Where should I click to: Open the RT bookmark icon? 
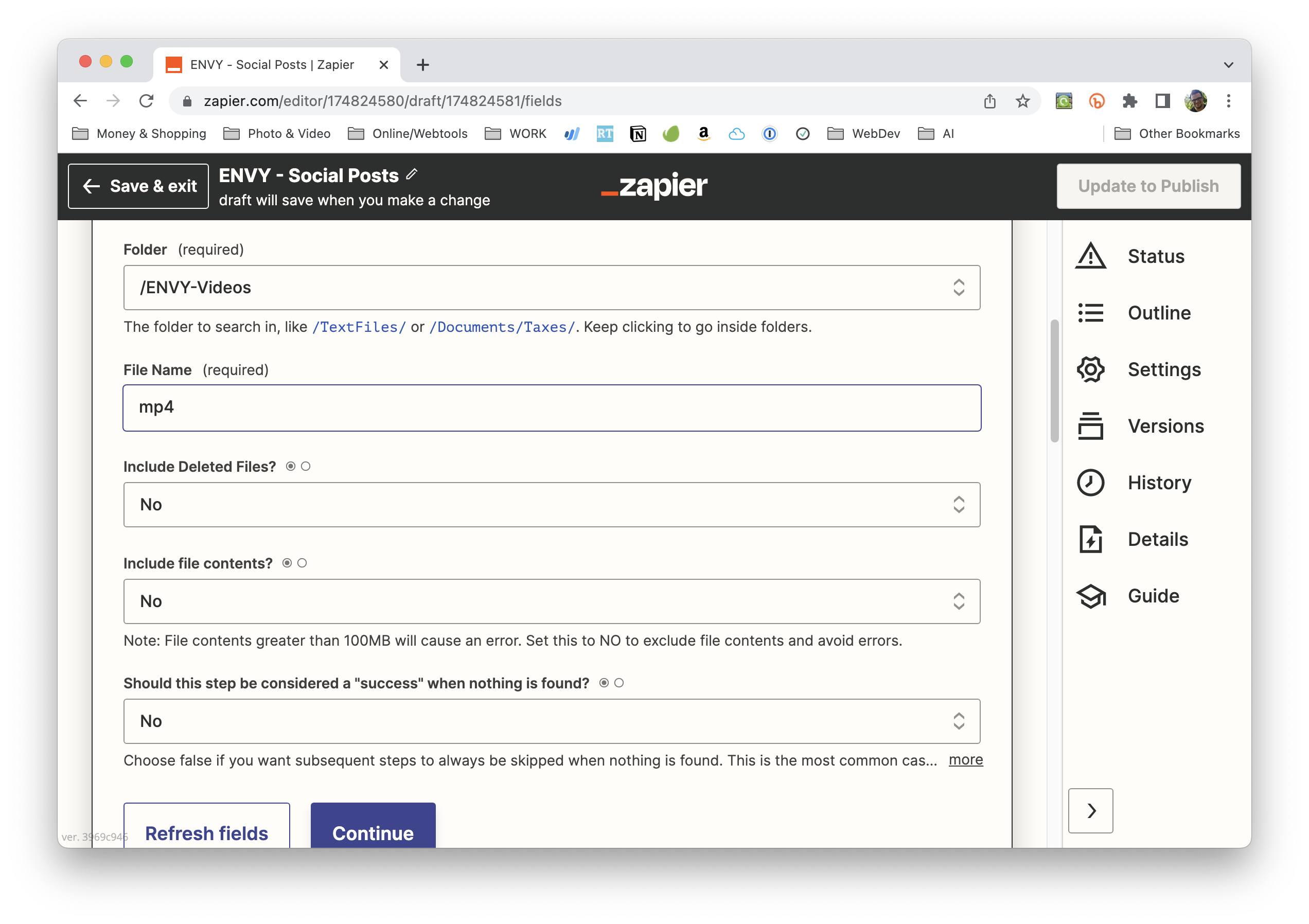pos(605,134)
